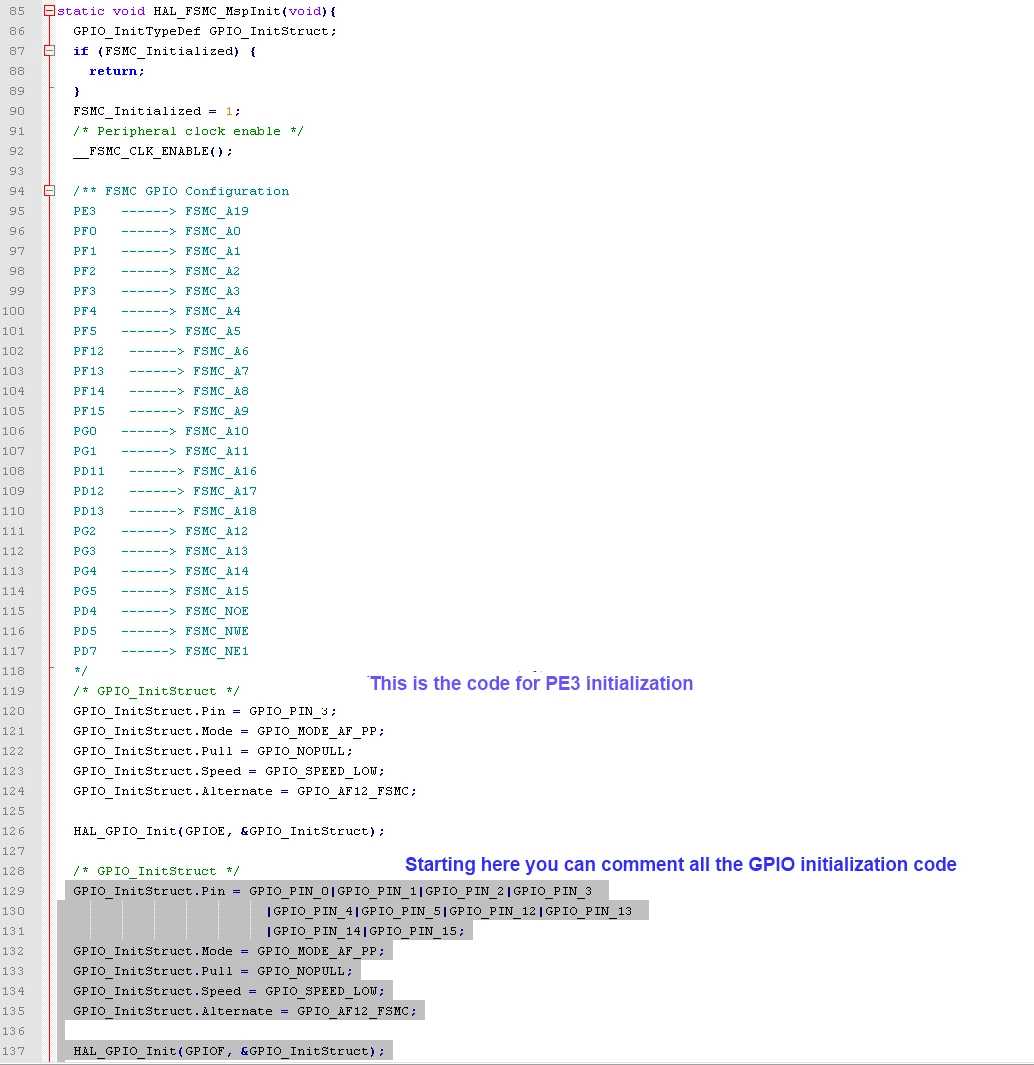Click the 'PF5 ------> FSMC_A5' comment line
Viewport: 1034px width, 1065px height.
click(x=157, y=331)
